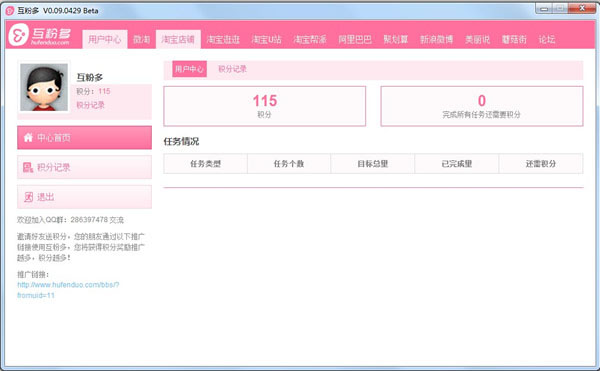Click the 积分记录 link under the username
600x371 pixels.
90,105
